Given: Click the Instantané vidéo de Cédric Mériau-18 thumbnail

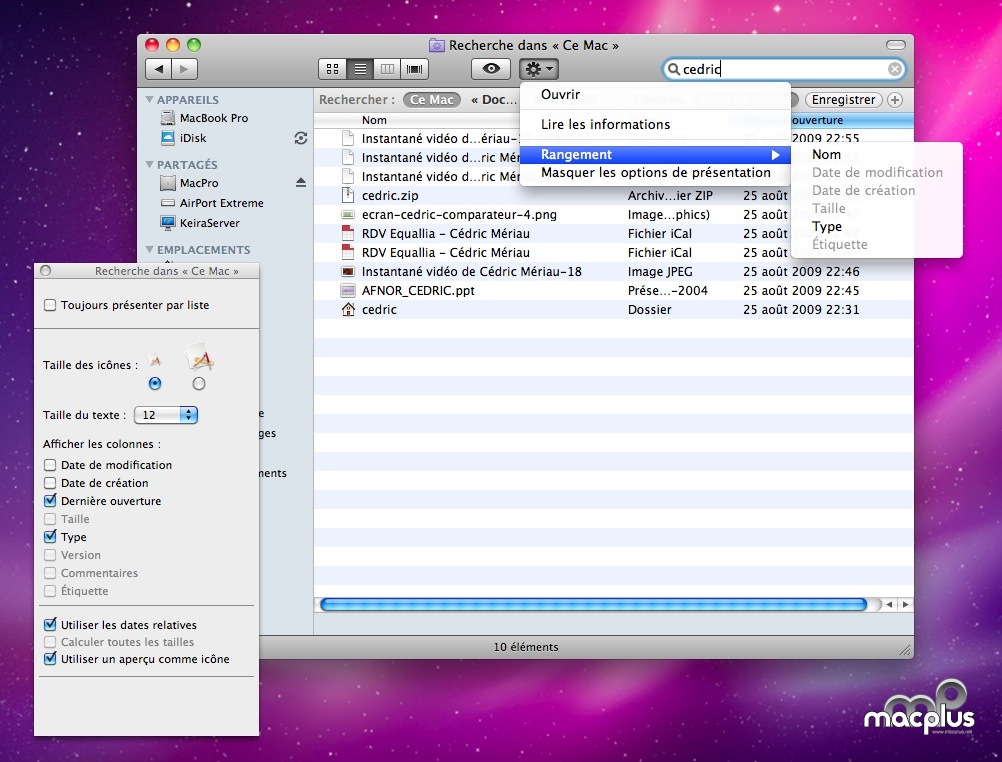Looking at the screenshot, I should [x=348, y=271].
